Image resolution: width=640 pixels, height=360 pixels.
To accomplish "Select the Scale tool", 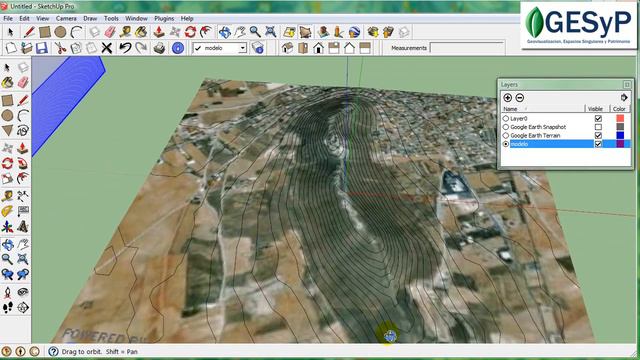I will [x=7, y=178].
